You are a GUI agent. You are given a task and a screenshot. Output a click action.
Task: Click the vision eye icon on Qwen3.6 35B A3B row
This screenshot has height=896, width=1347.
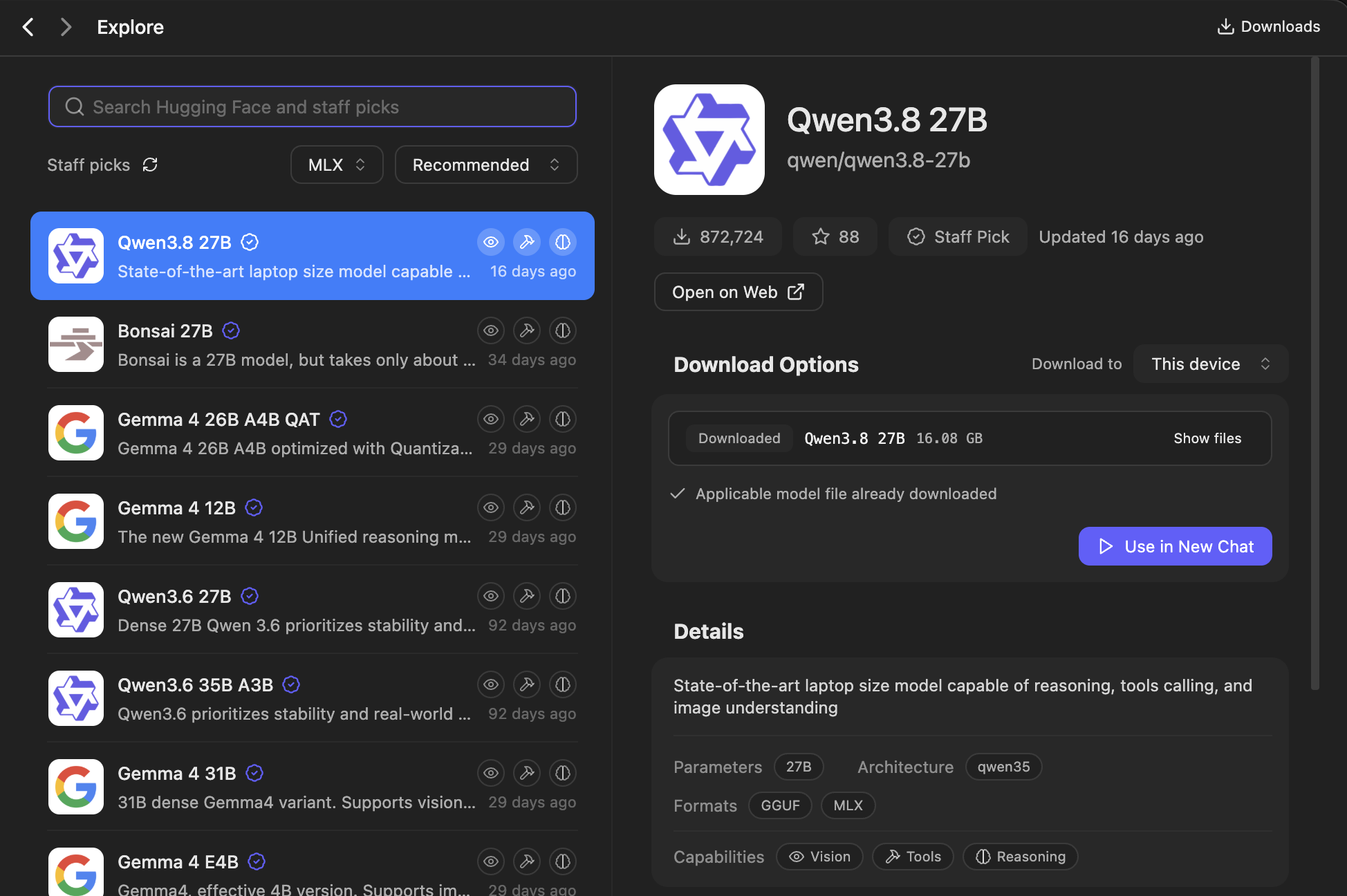491,684
